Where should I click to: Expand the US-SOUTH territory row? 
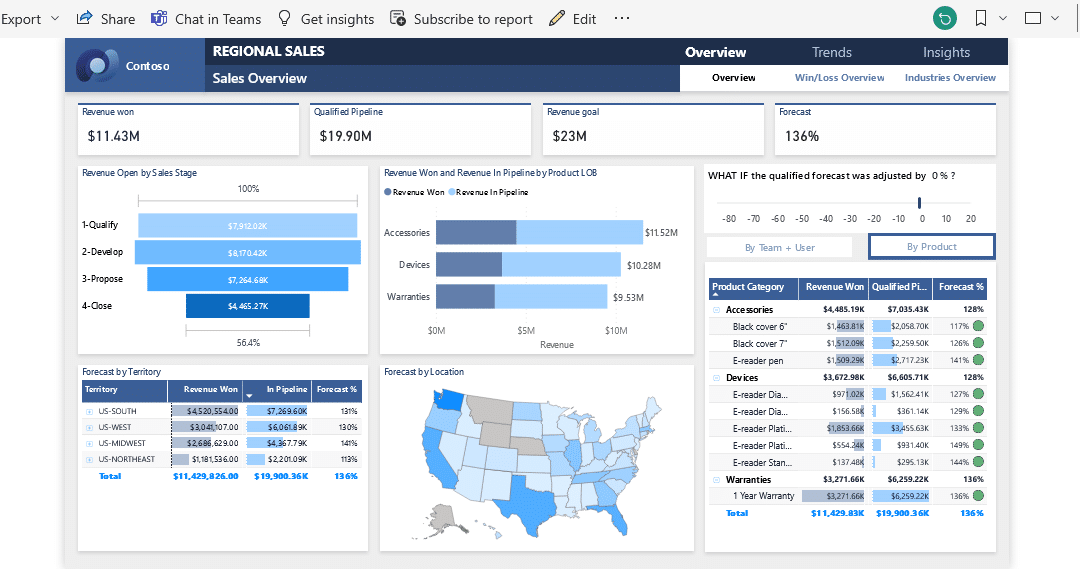pyautogui.click(x=90, y=411)
